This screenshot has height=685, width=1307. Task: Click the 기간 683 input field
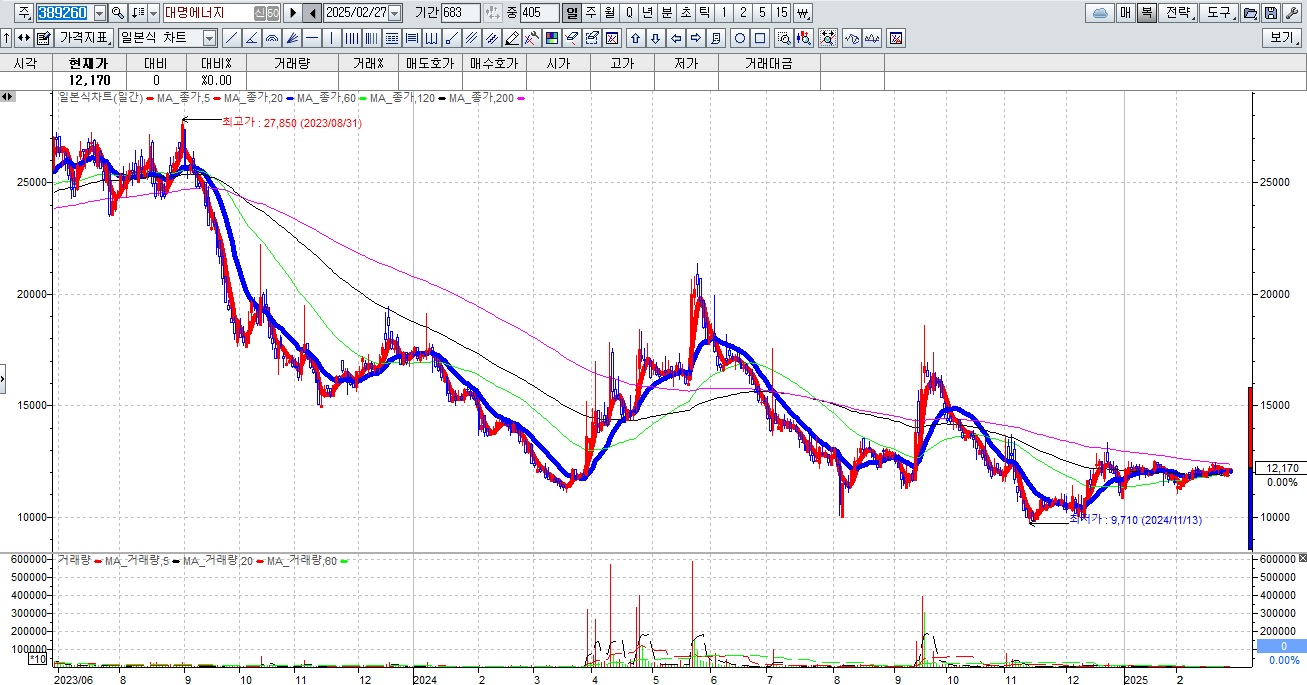pos(460,13)
